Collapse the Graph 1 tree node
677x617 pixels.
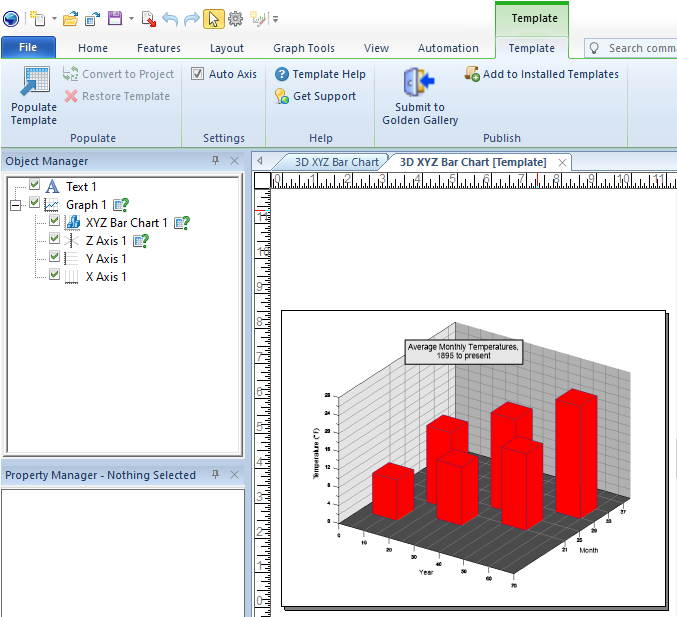pos(15,204)
